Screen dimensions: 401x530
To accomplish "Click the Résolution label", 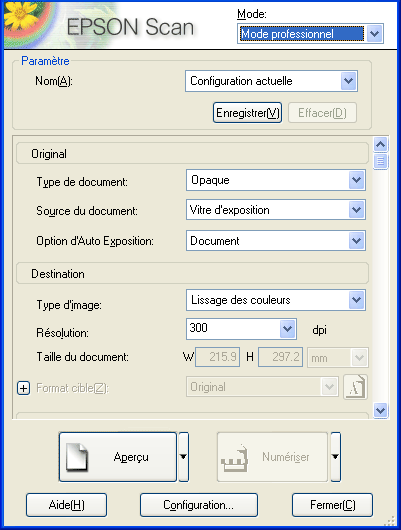I will pos(63,333).
